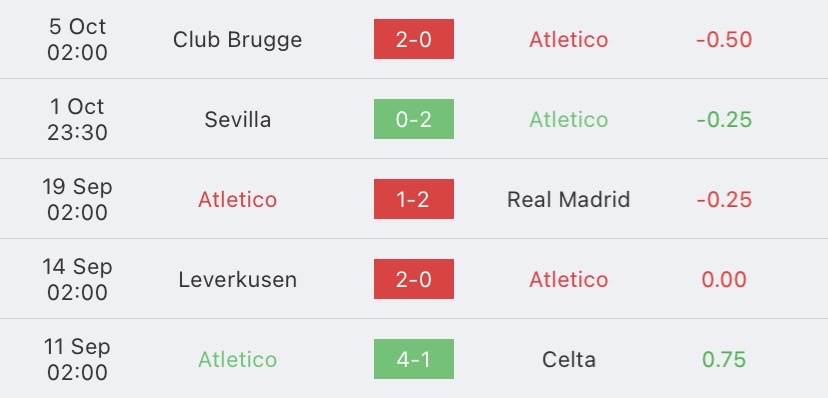Open the 1-2 score against Real Madrid
Viewport: 828px width, 398px height.
413,199
